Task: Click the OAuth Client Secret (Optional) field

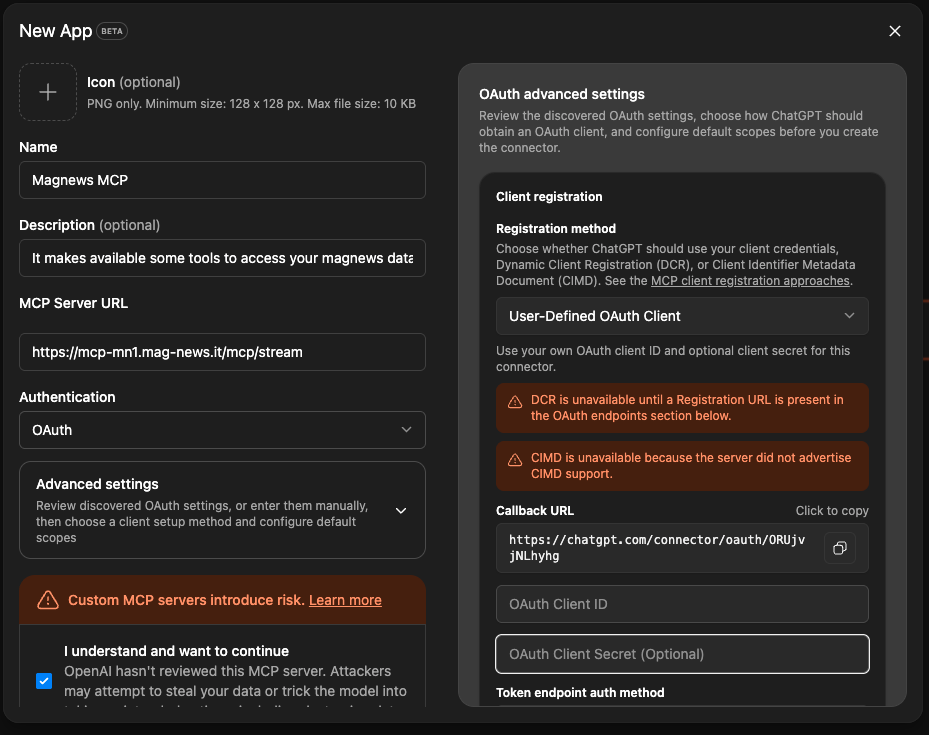Action: click(682, 654)
